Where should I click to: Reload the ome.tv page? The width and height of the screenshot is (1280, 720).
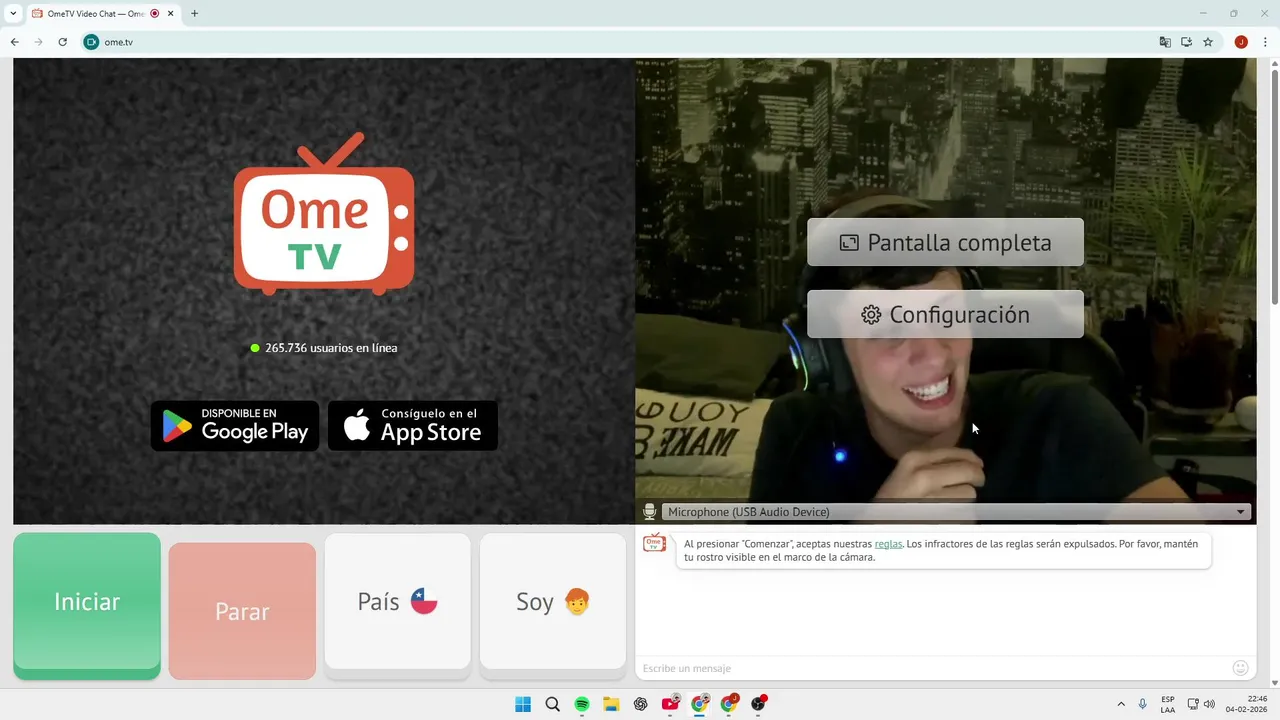(62, 42)
